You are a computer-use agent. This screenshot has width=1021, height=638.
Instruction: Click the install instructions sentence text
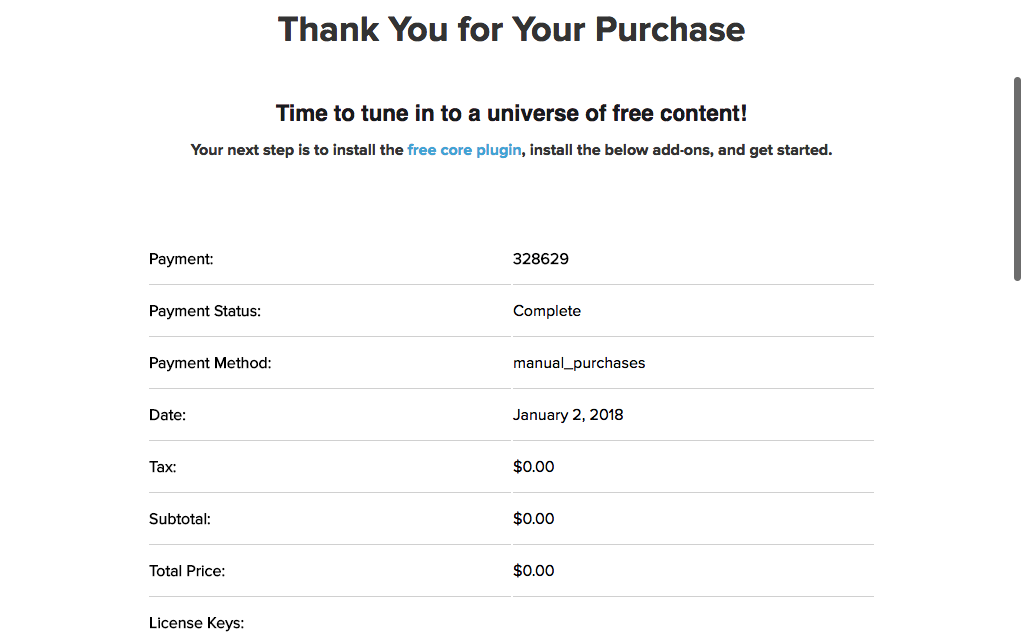point(511,149)
